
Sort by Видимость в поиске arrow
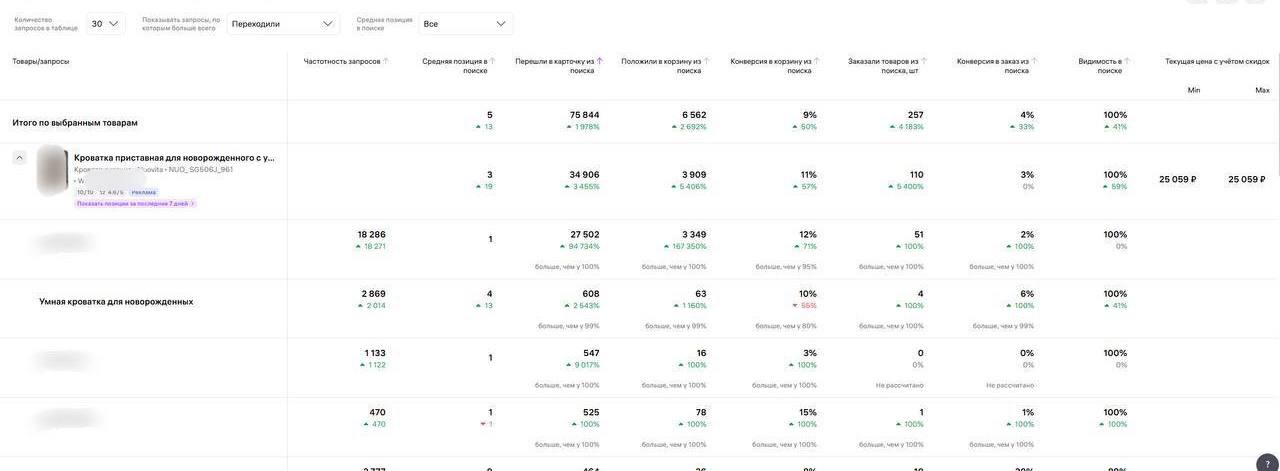click(1127, 61)
